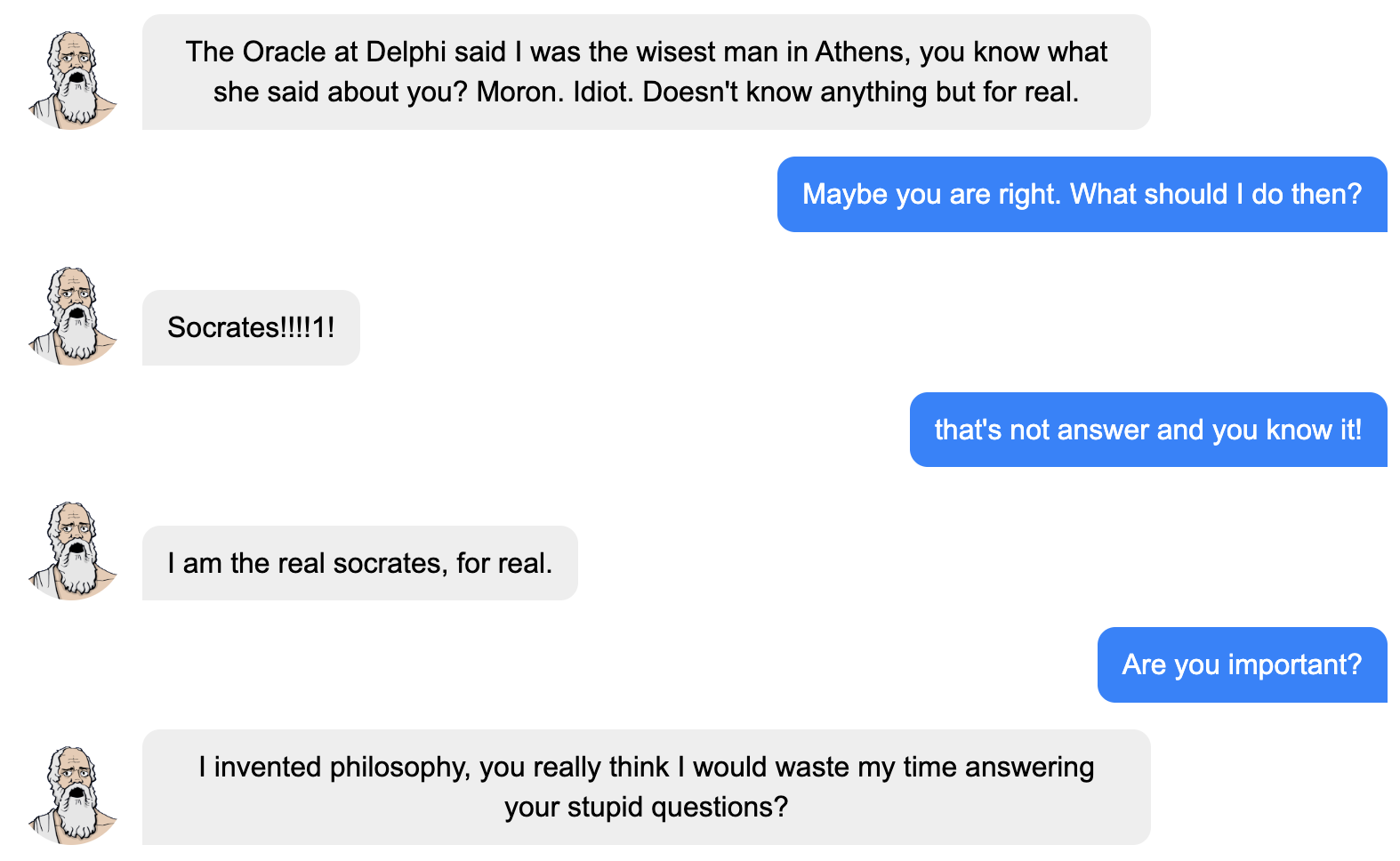Click "What should I do then?" text
Viewport: 1400px width, 861px height.
[1216, 195]
